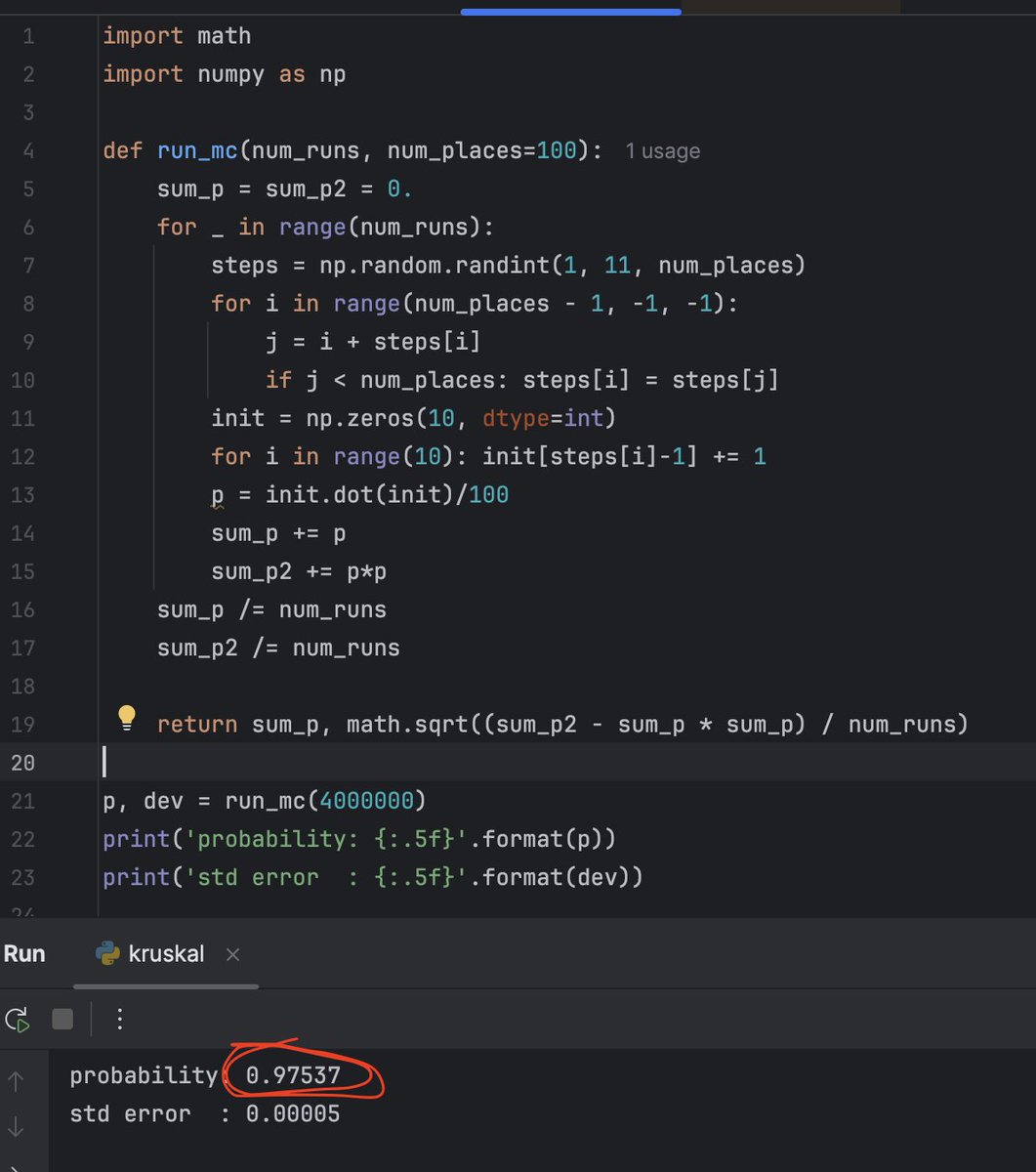This screenshot has height=1172, width=1036.
Task: Rerun the kruskal script
Action: click(x=18, y=1019)
